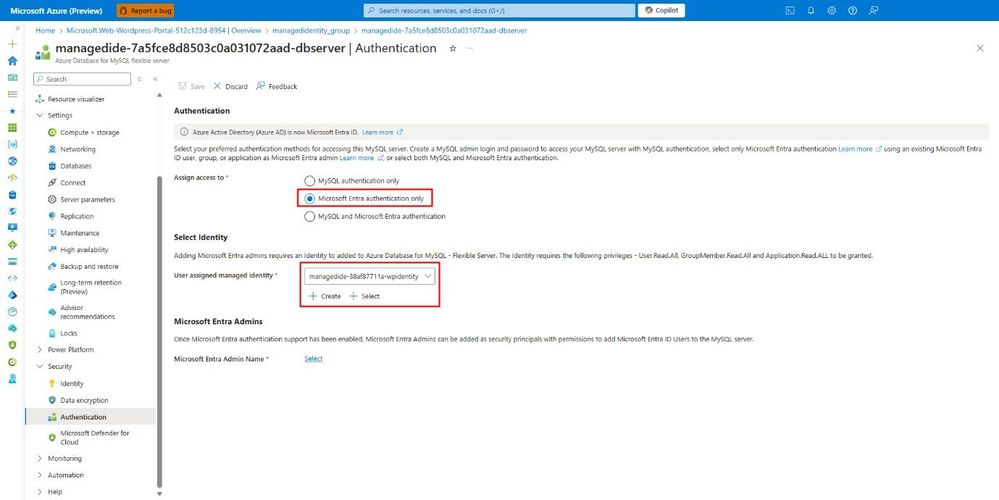Click the Home breadcrumb link
This screenshot has height=500, width=999.
(45, 30)
